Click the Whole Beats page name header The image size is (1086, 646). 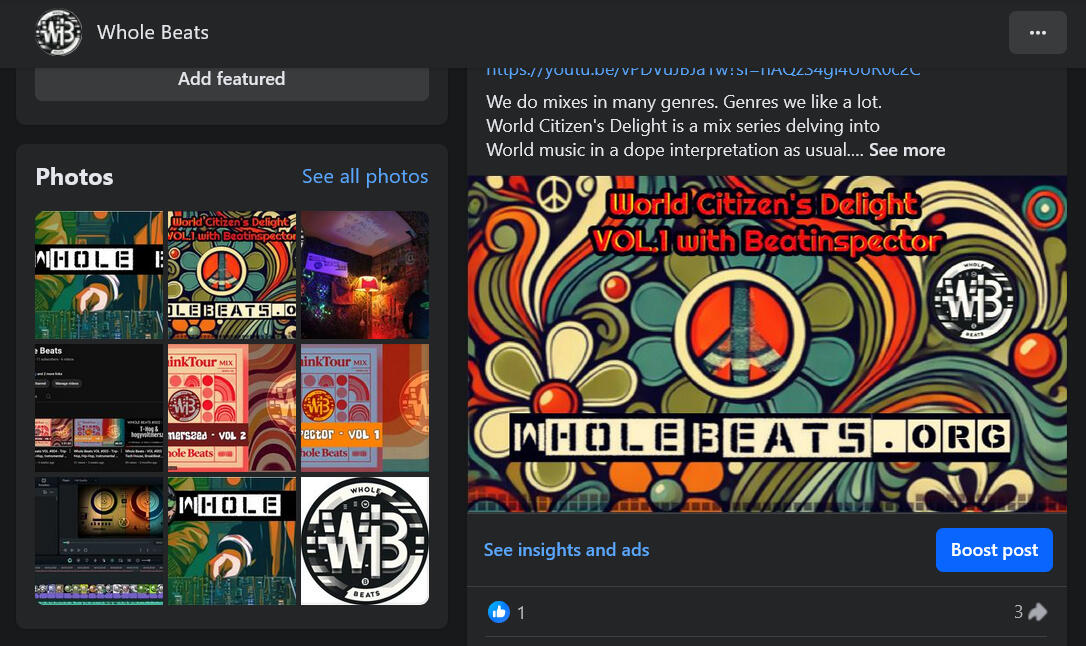(x=153, y=32)
